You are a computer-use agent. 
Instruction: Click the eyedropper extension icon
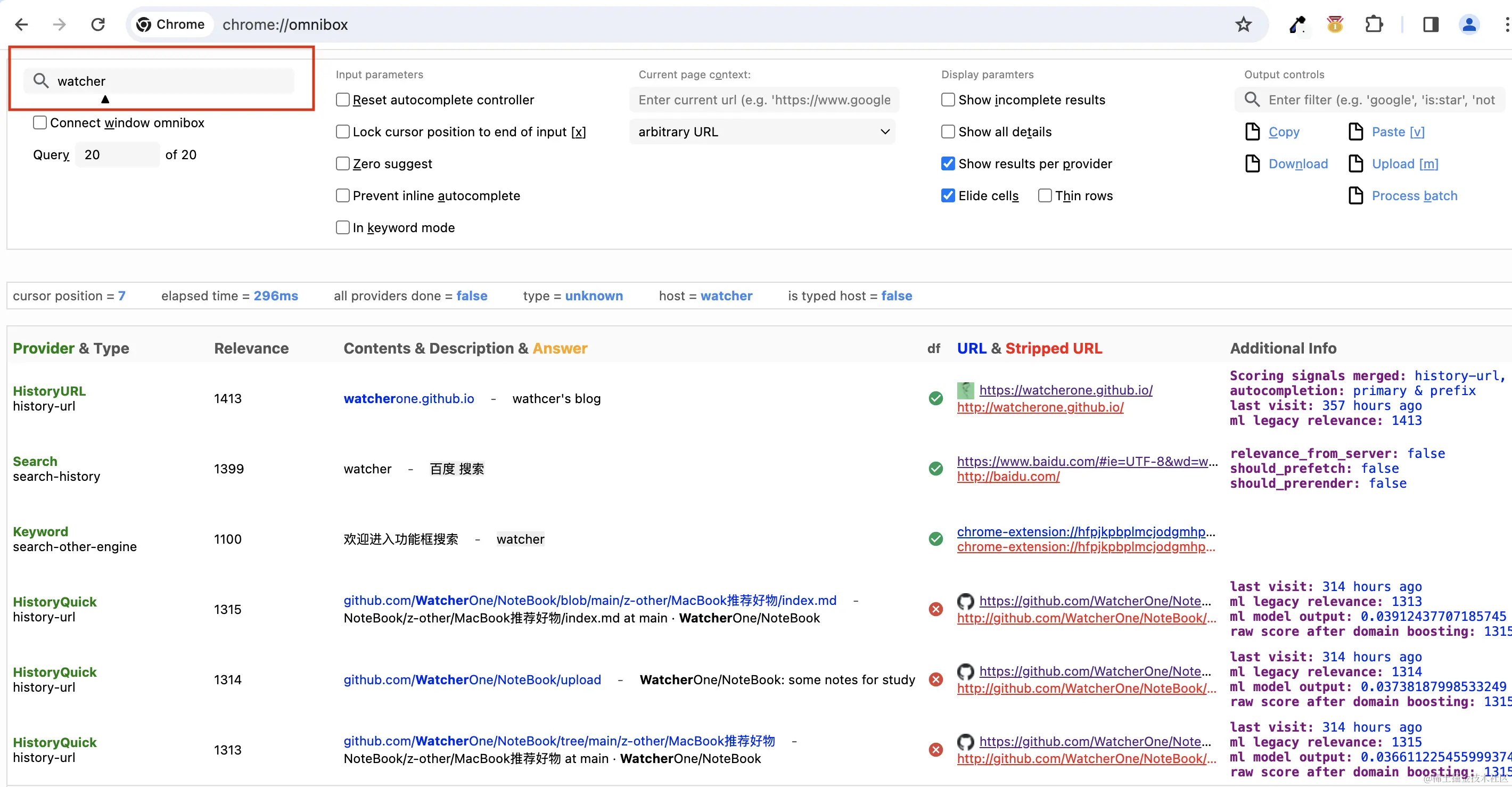point(1296,24)
